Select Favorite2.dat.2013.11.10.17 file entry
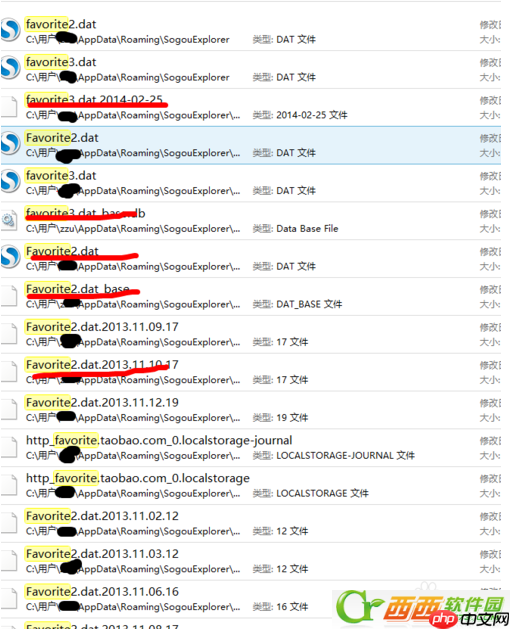510x629 pixels. (x=102, y=365)
